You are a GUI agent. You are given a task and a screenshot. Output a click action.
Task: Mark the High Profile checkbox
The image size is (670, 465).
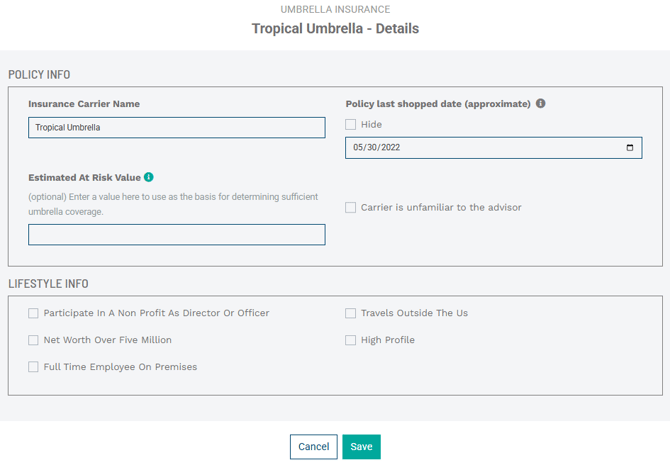(351, 340)
